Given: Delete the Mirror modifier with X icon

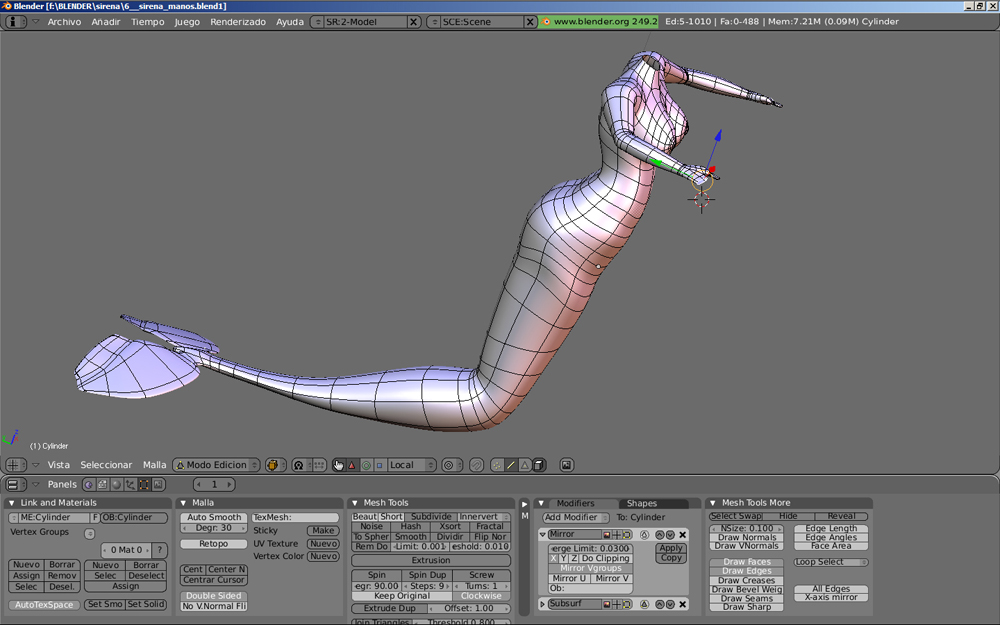Looking at the screenshot, I should (683, 535).
